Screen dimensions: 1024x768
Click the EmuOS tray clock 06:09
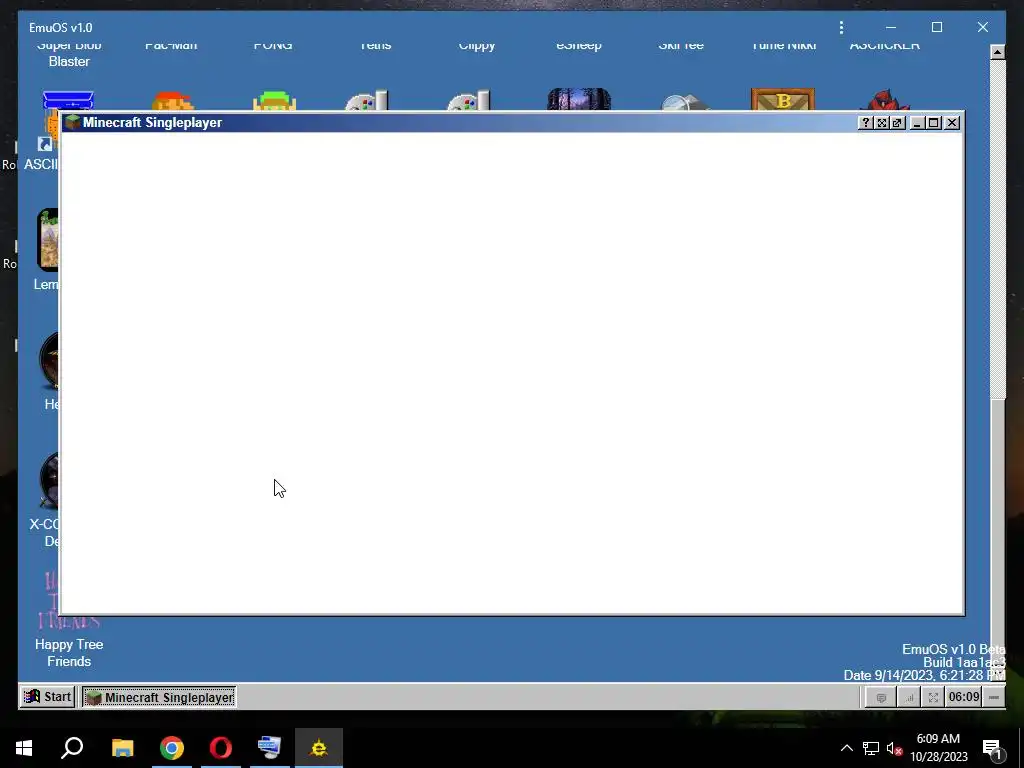(x=964, y=697)
